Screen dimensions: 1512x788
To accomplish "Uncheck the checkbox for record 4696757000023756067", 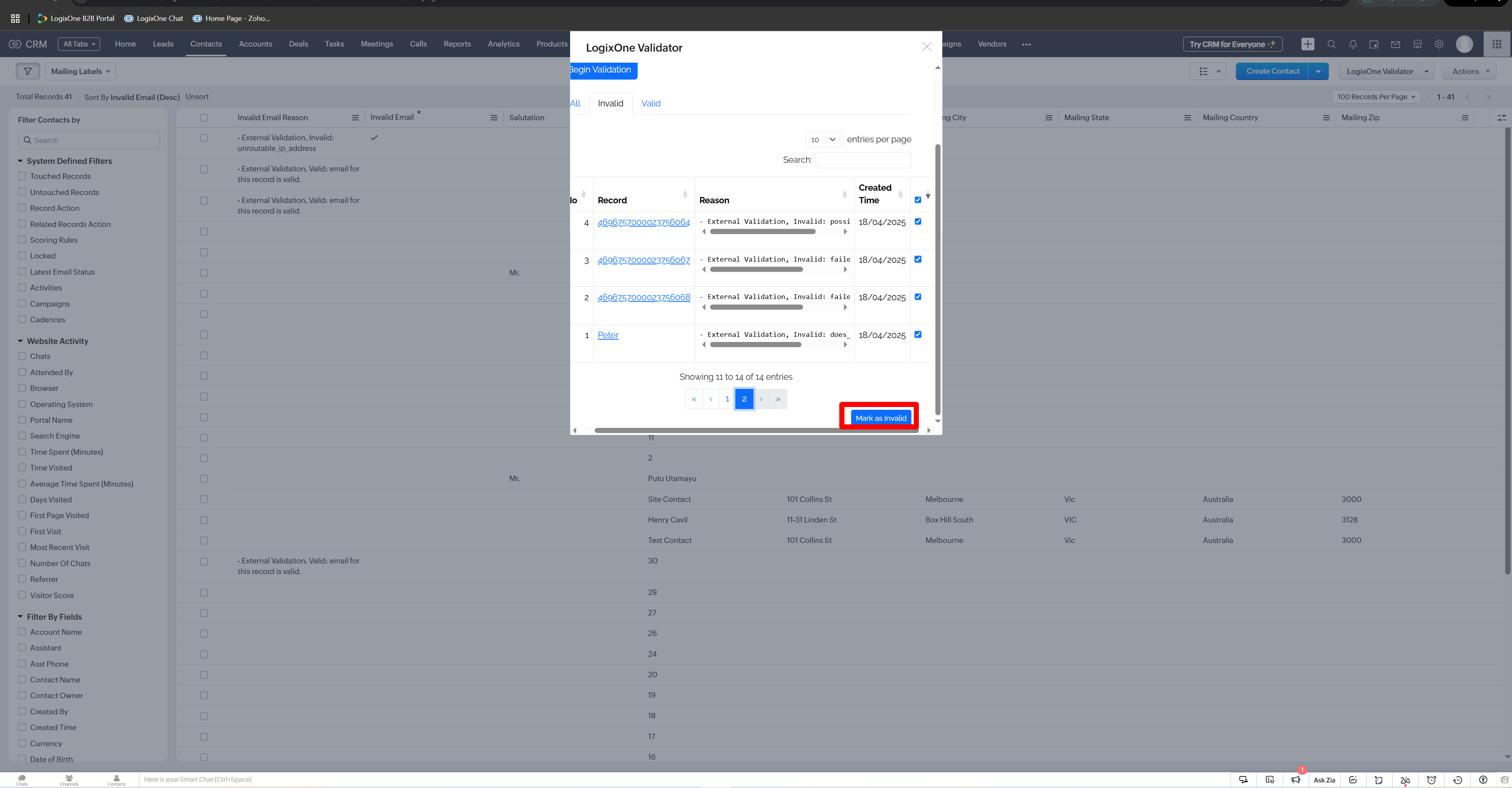I will [917, 259].
